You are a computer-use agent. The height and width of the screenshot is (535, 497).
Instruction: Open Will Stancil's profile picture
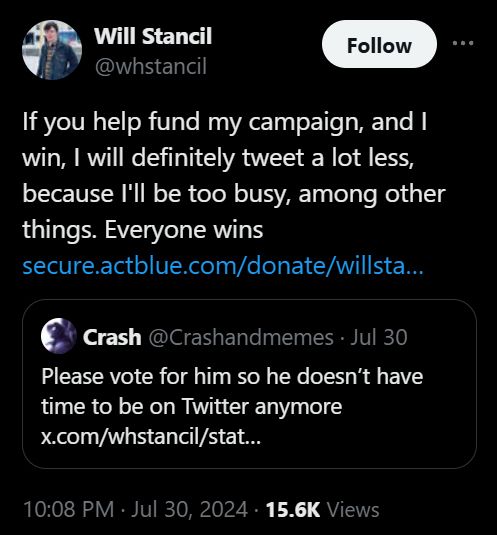coord(52,50)
